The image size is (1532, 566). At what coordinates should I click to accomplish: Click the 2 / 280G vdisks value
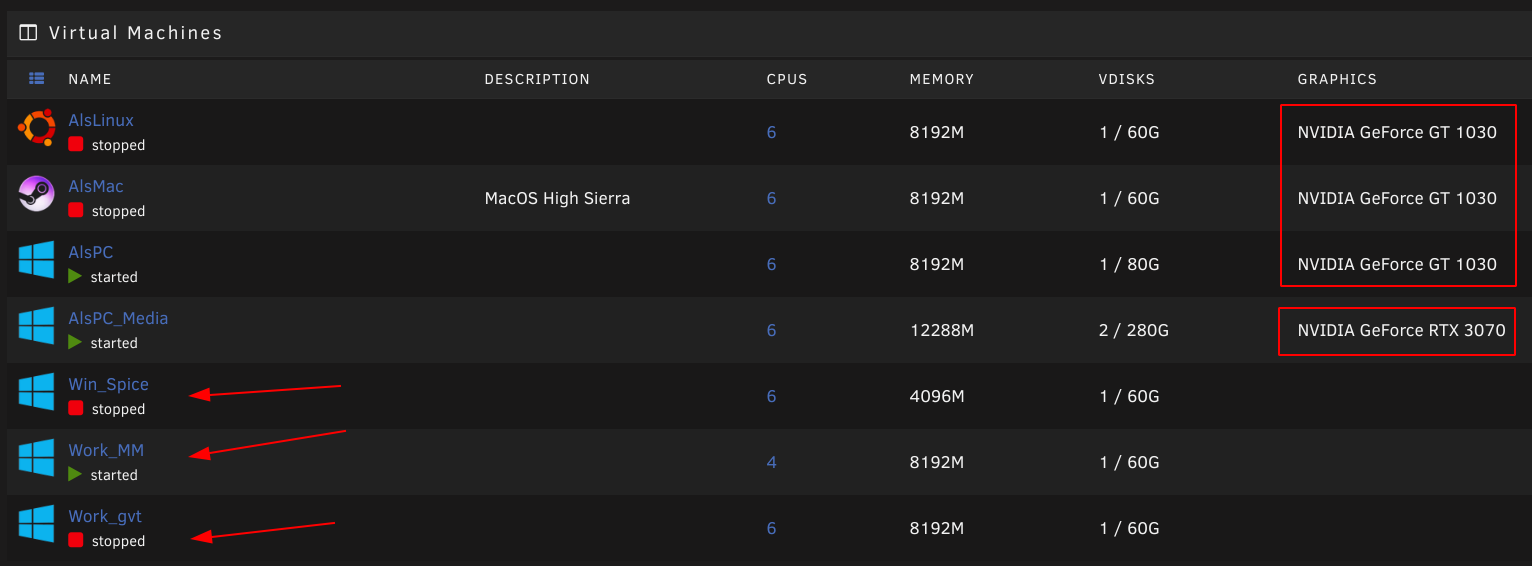[1133, 330]
